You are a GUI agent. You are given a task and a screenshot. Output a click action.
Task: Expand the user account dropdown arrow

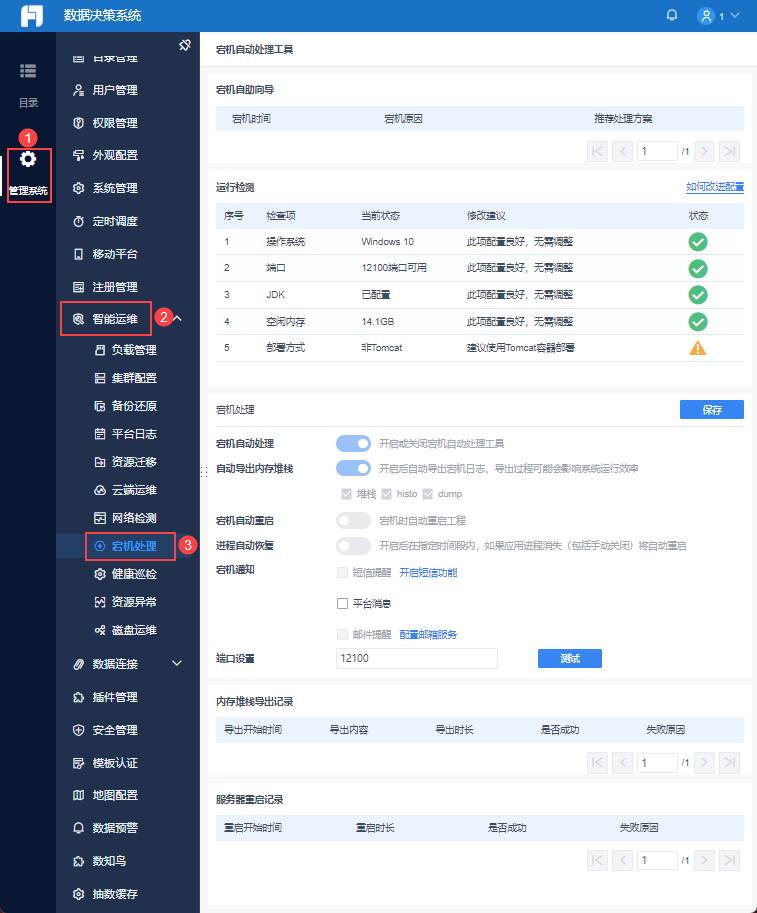point(735,16)
